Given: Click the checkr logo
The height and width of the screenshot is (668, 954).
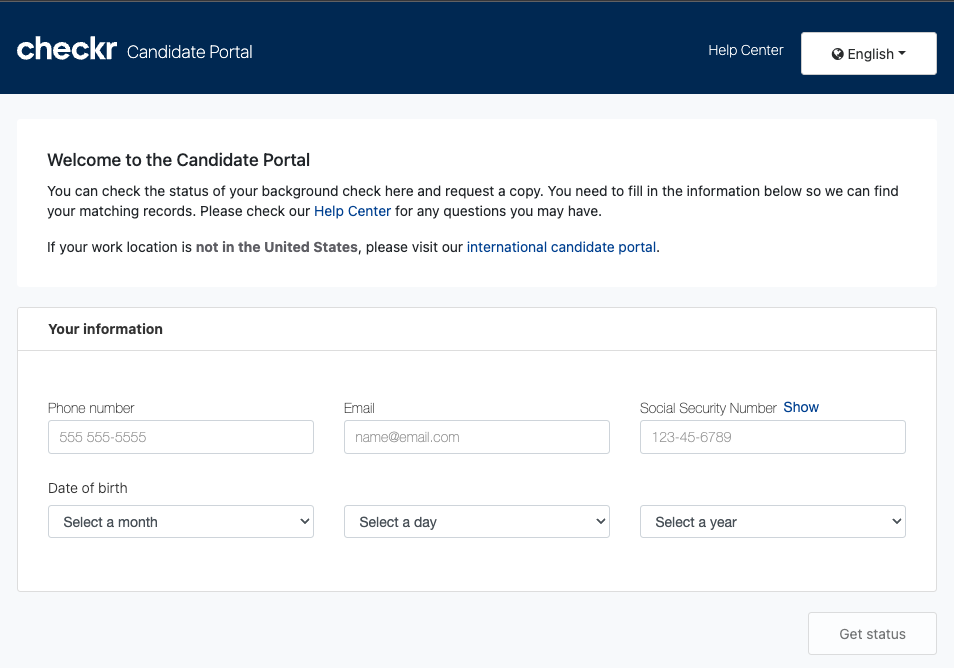Looking at the screenshot, I should pos(67,49).
